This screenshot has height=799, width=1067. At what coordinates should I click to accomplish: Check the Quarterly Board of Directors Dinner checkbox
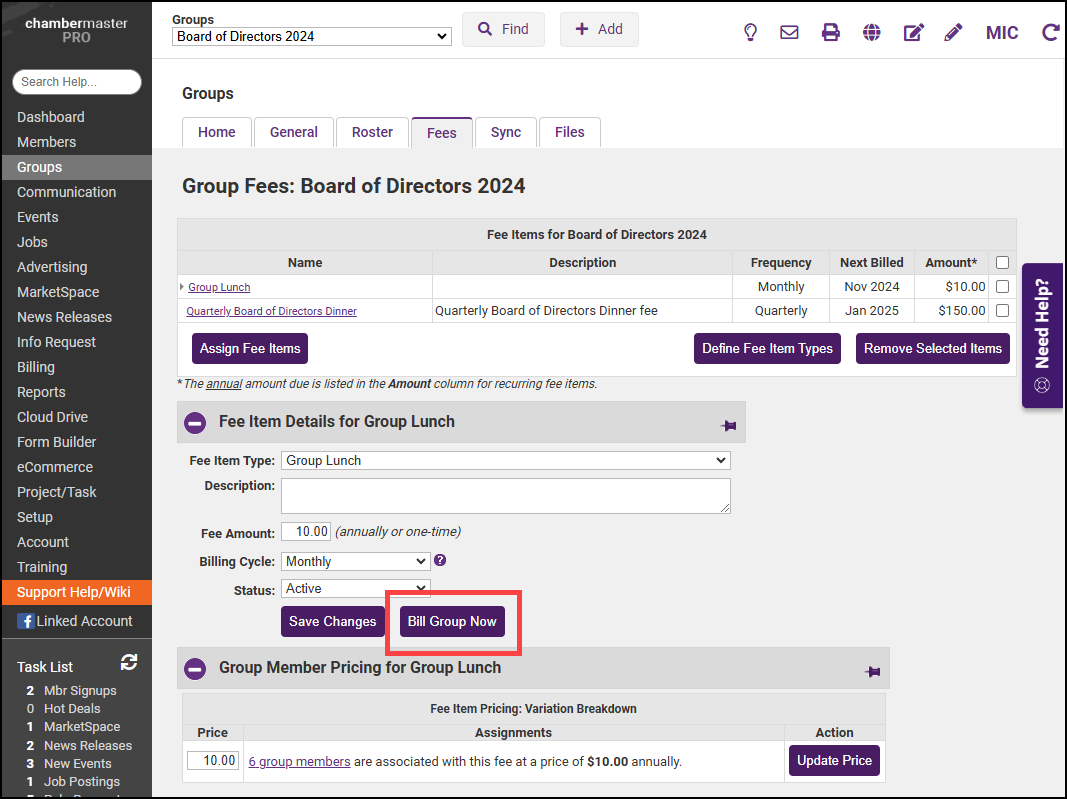point(1002,311)
